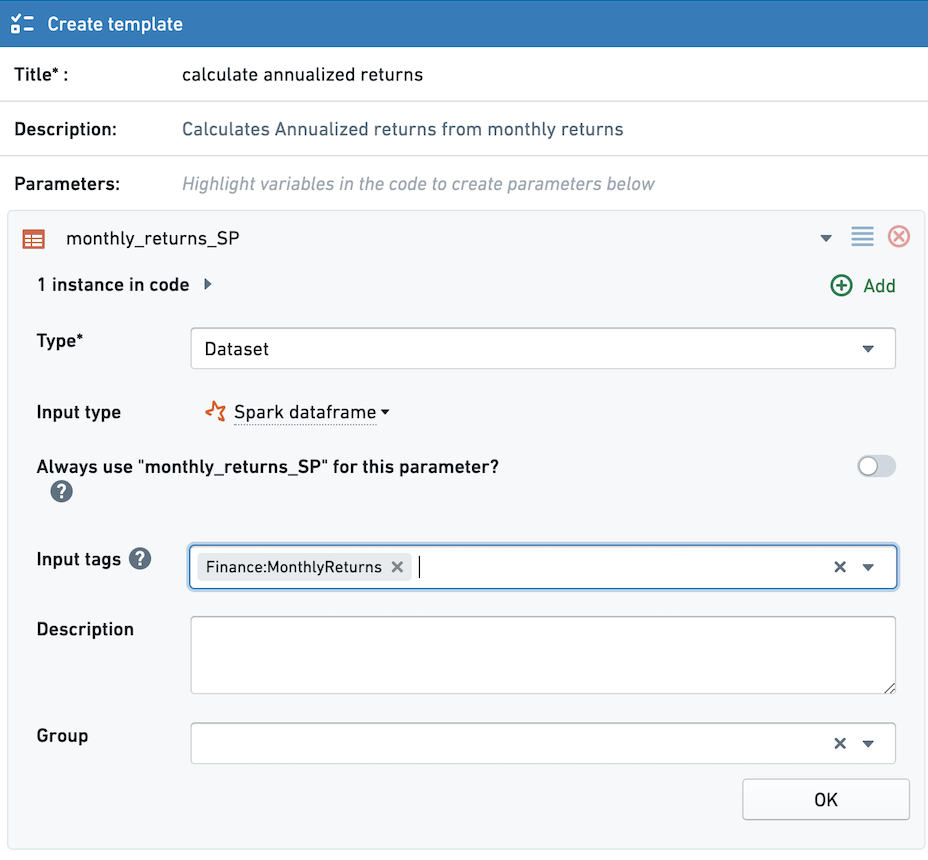Click the OK button
The width and height of the screenshot is (928, 860).
point(826,800)
